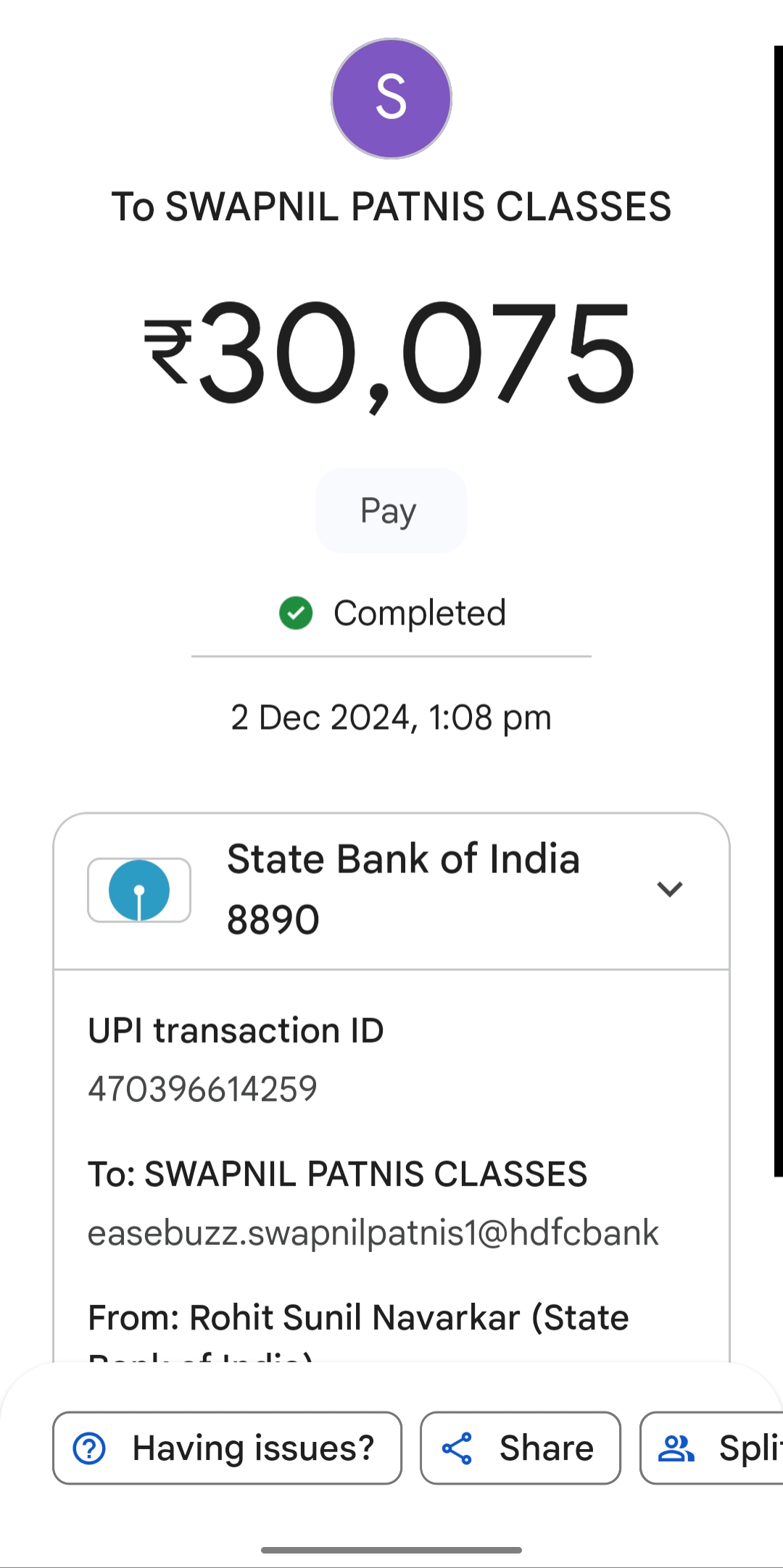Click the ₹30,075 amount text

(x=391, y=354)
